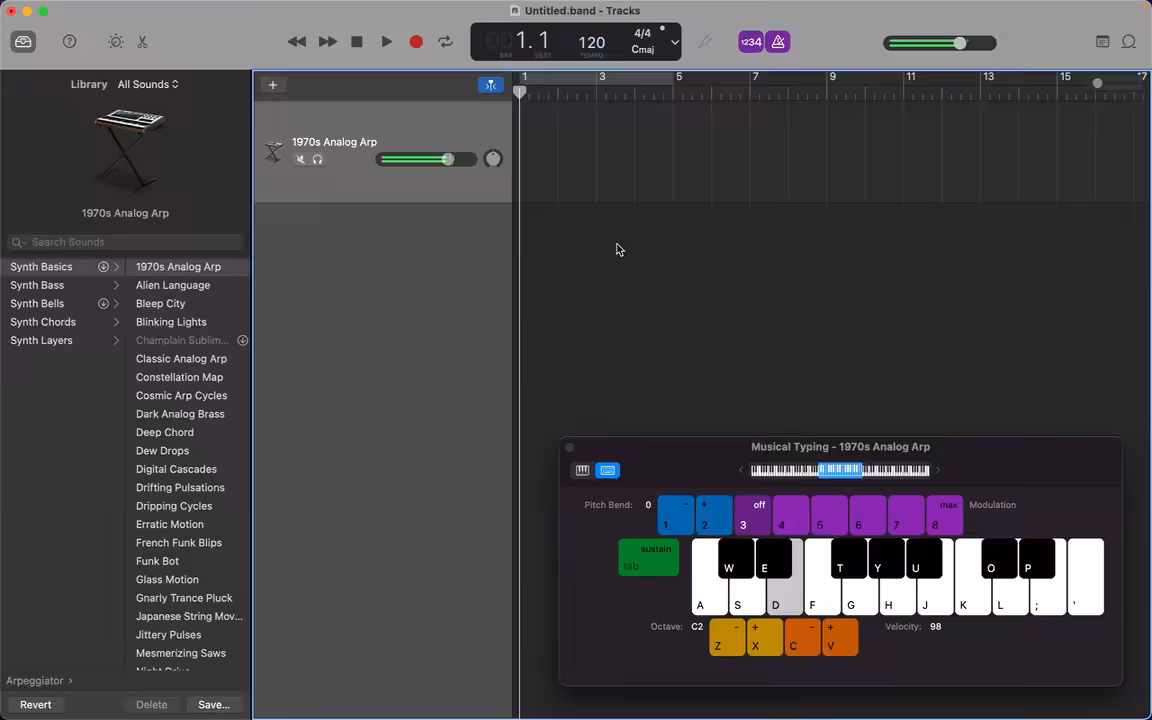1152x720 pixels.
Task: Open the Editors scissors icon
Action: point(143,42)
